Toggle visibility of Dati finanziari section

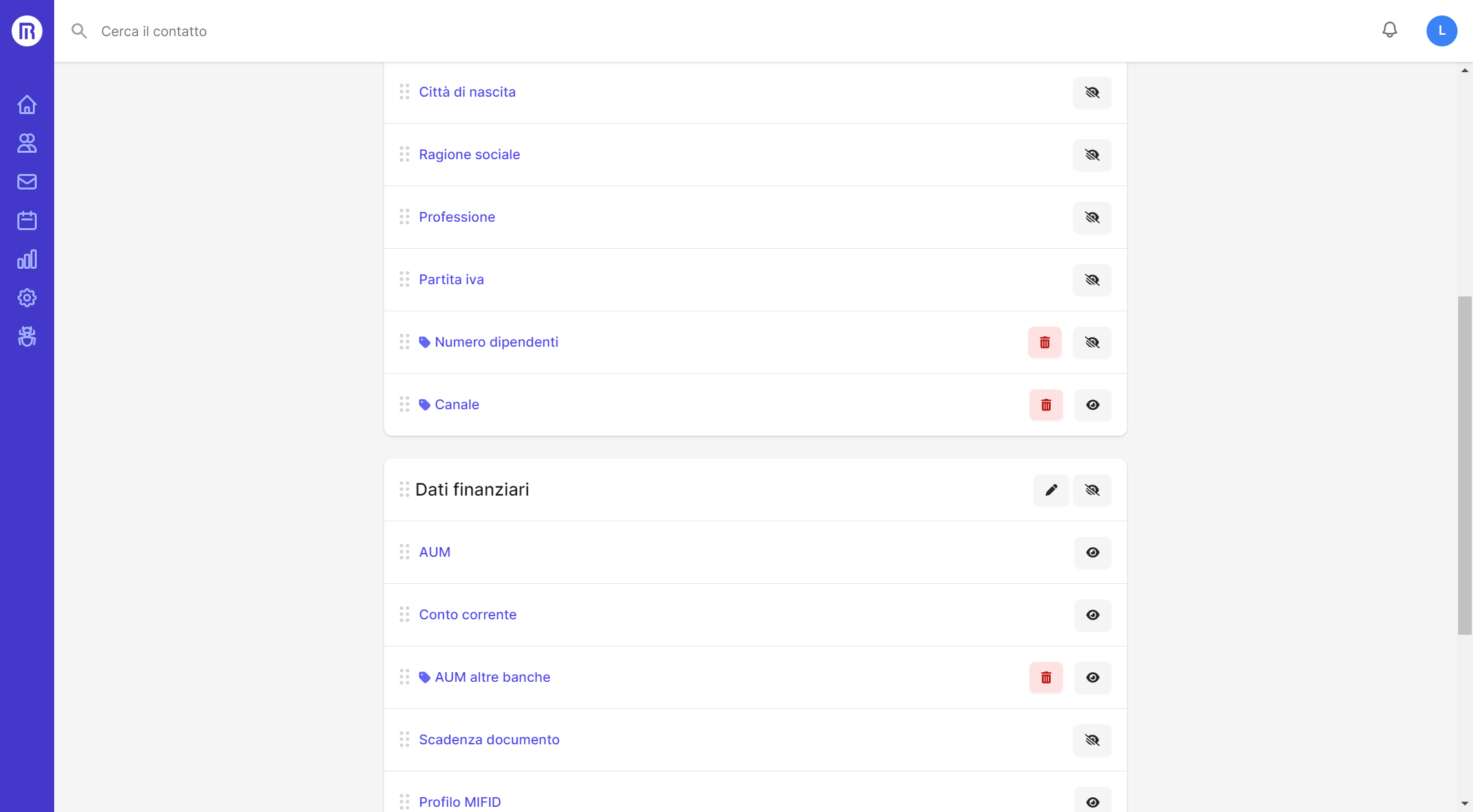click(x=1092, y=490)
